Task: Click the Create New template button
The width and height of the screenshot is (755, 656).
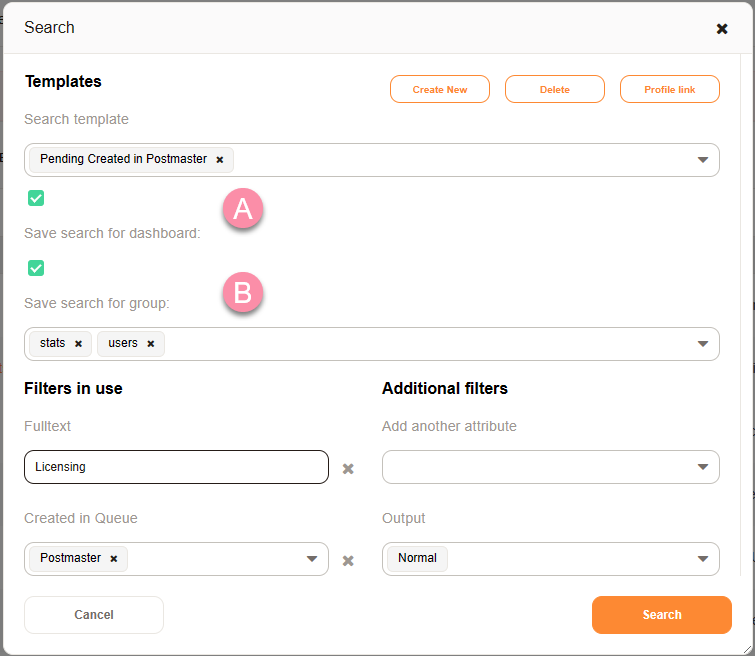Action: point(440,89)
